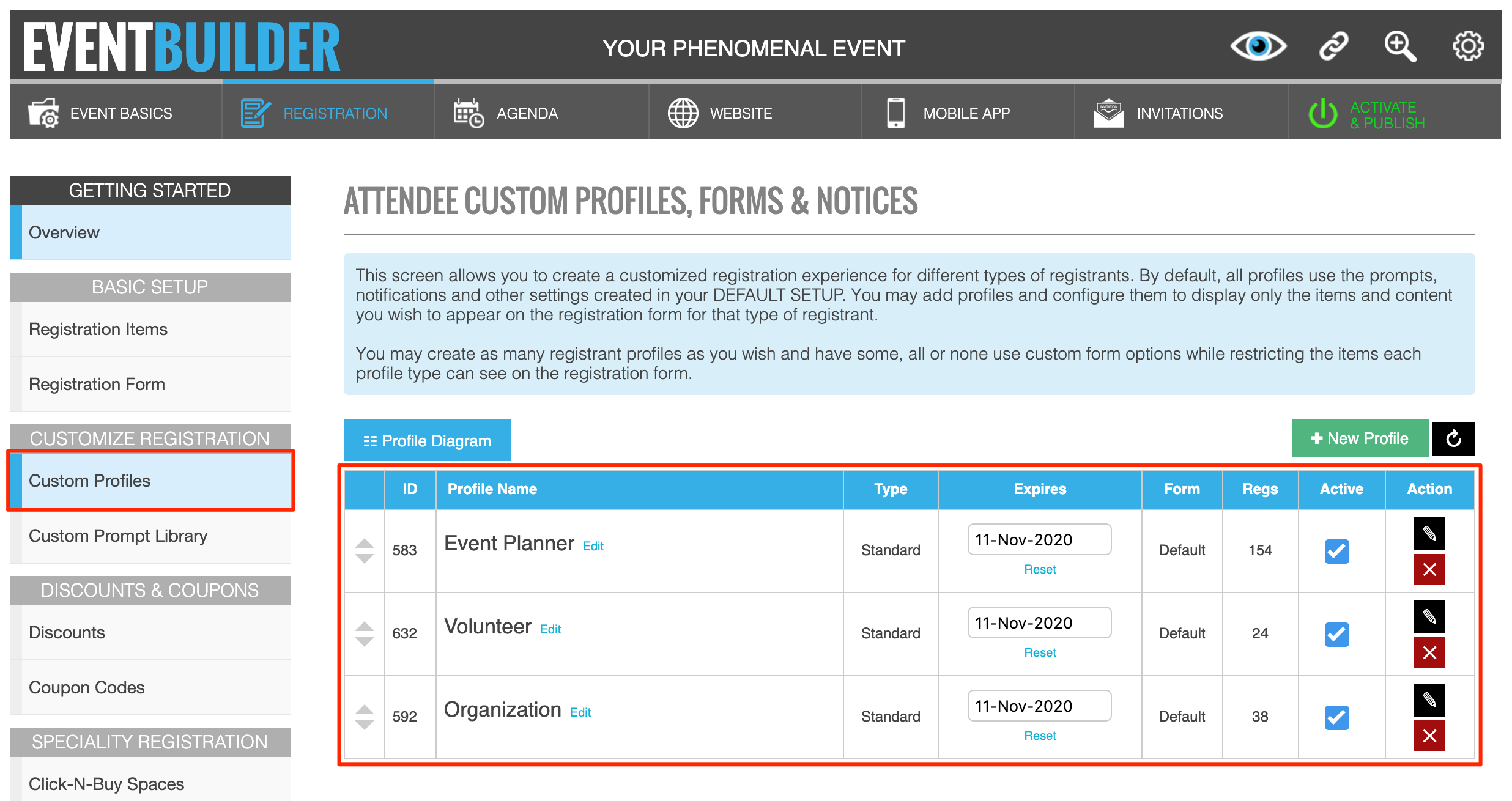The height and width of the screenshot is (801, 1512).
Task: Open Profile Diagram button
Action: (428, 440)
